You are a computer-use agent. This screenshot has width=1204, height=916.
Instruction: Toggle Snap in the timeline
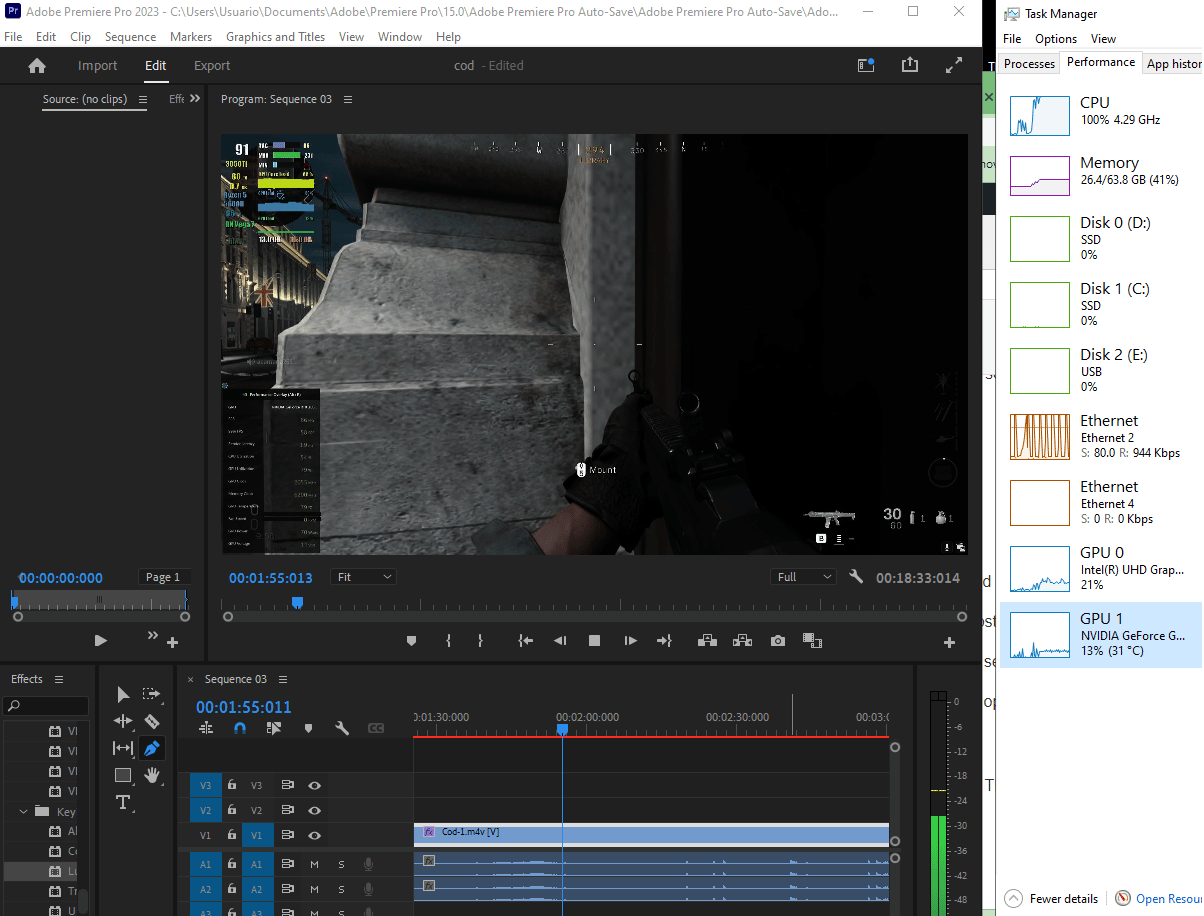[x=240, y=728]
